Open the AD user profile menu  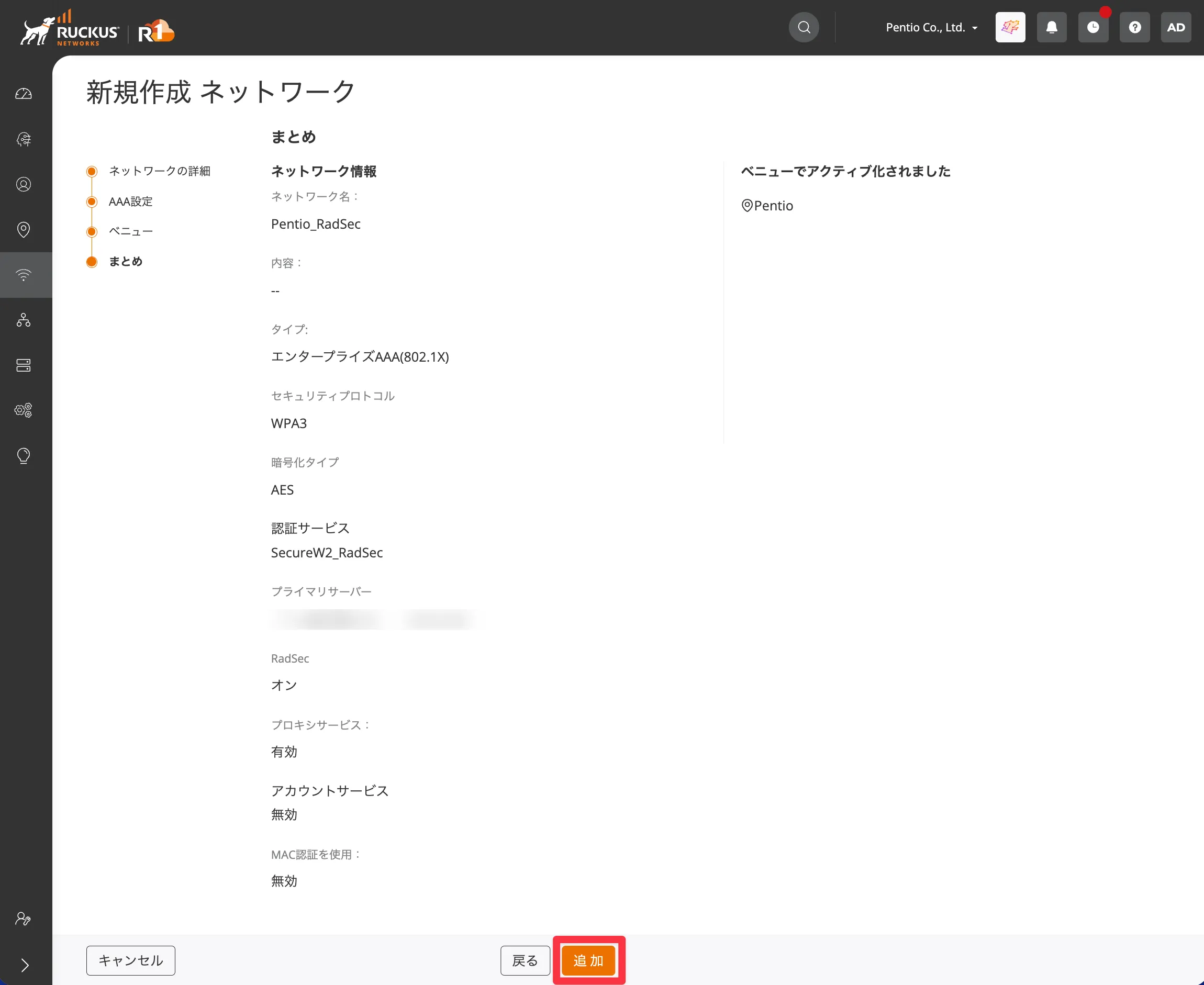click(1176, 27)
